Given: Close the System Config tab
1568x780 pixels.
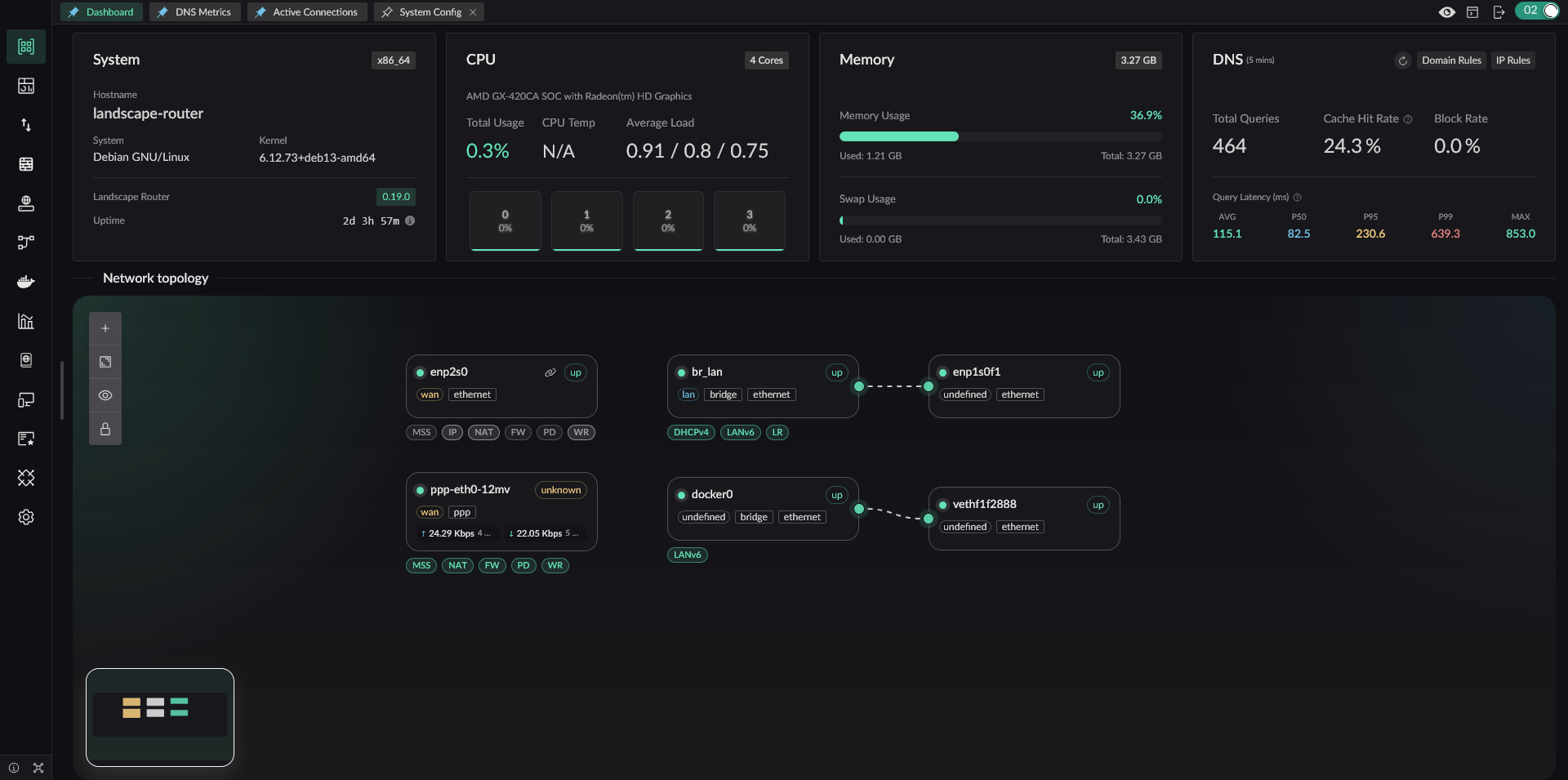Looking at the screenshot, I should tap(473, 12).
